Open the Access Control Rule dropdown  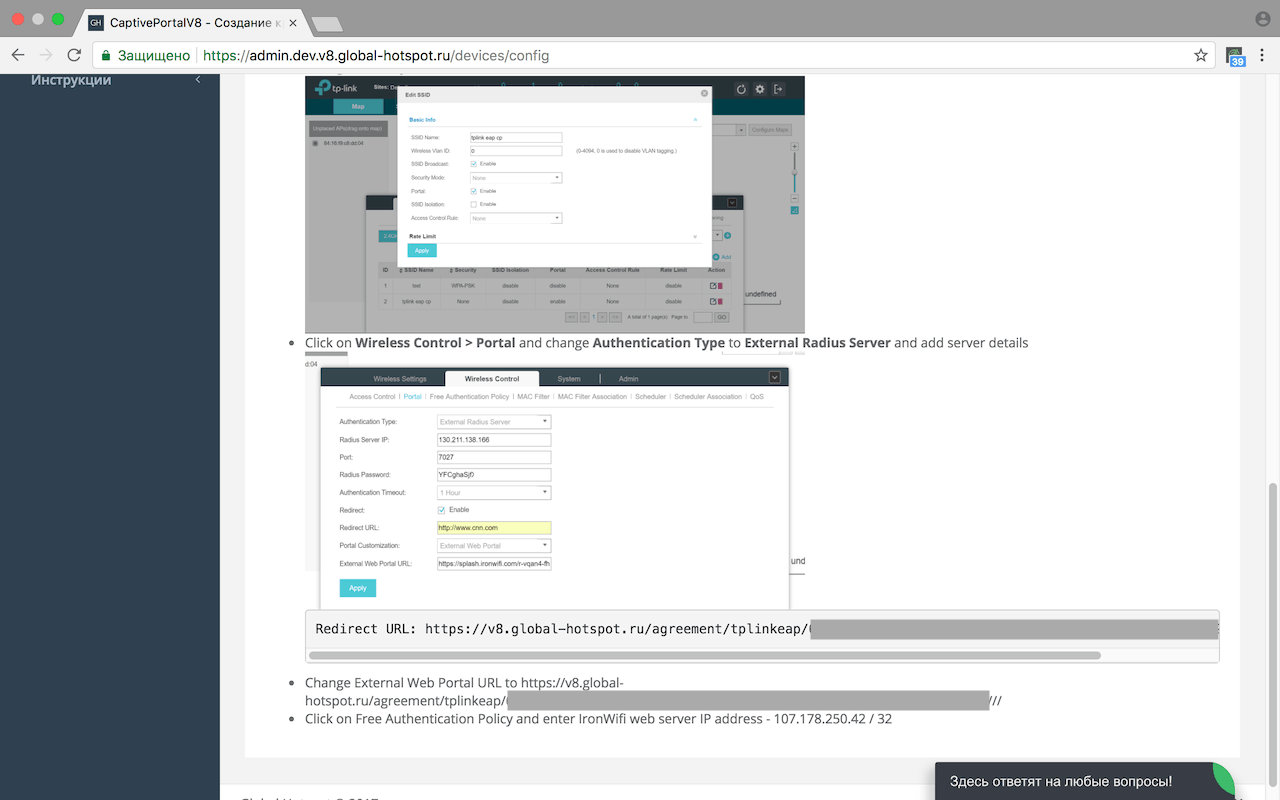tap(516, 218)
